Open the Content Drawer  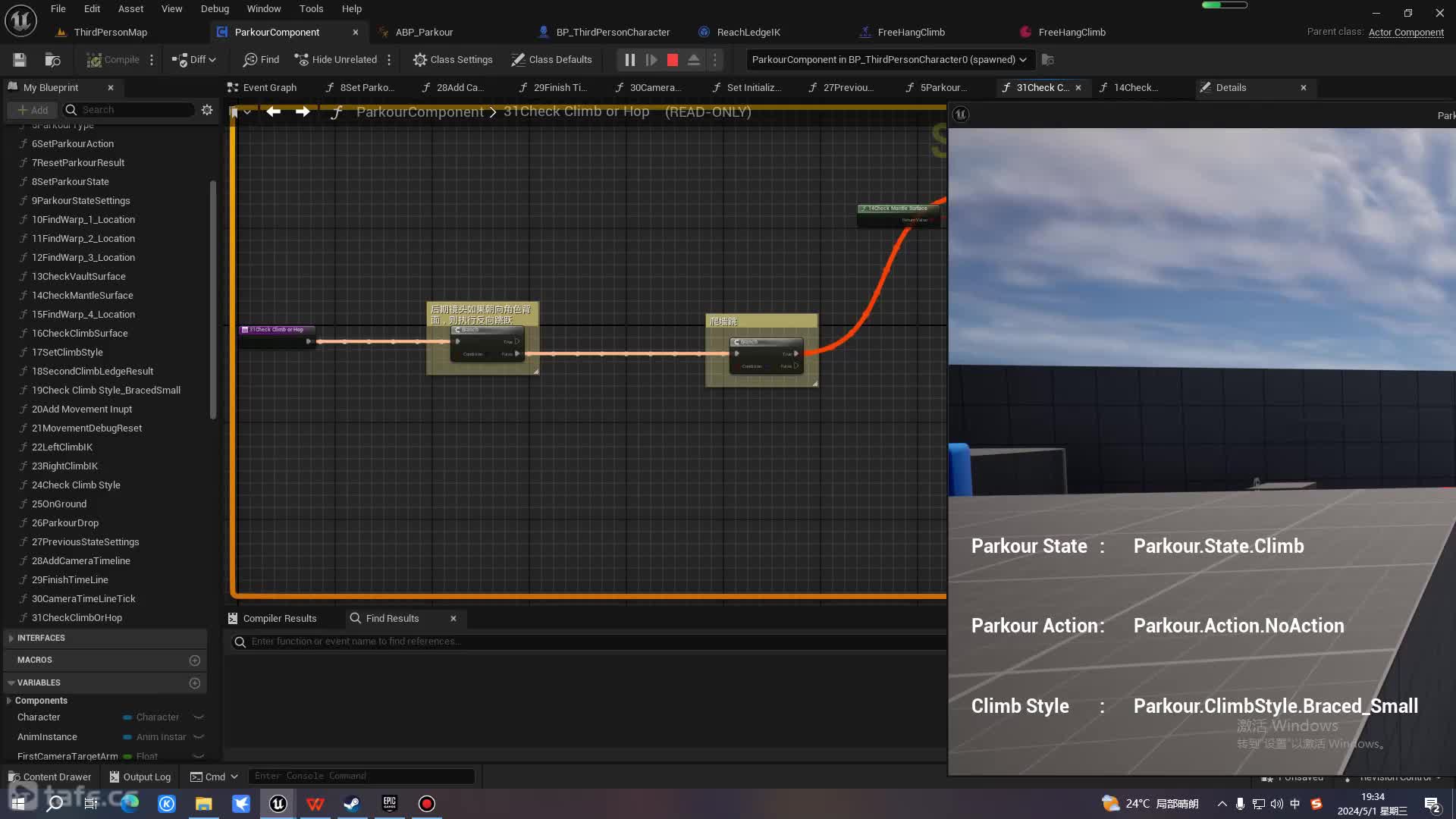point(49,777)
